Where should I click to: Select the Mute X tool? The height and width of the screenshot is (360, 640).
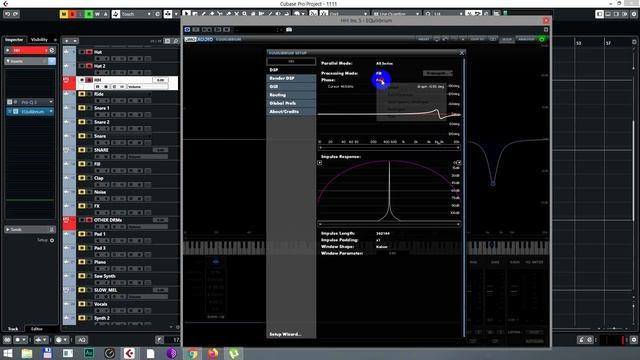(236, 14)
